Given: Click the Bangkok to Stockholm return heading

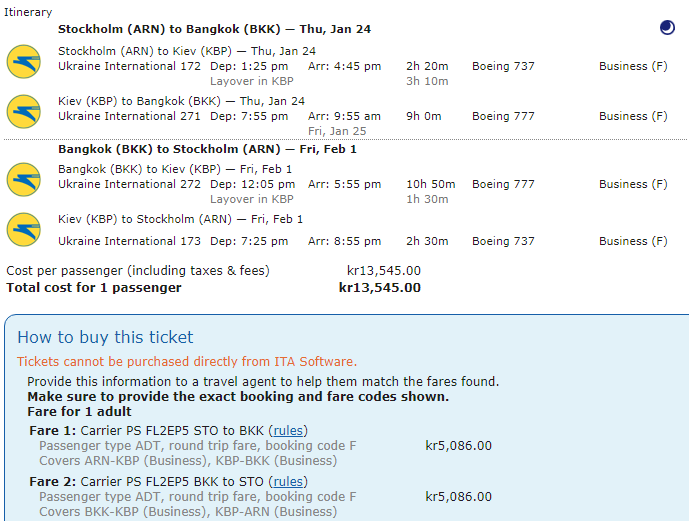Looking at the screenshot, I should (x=207, y=149).
